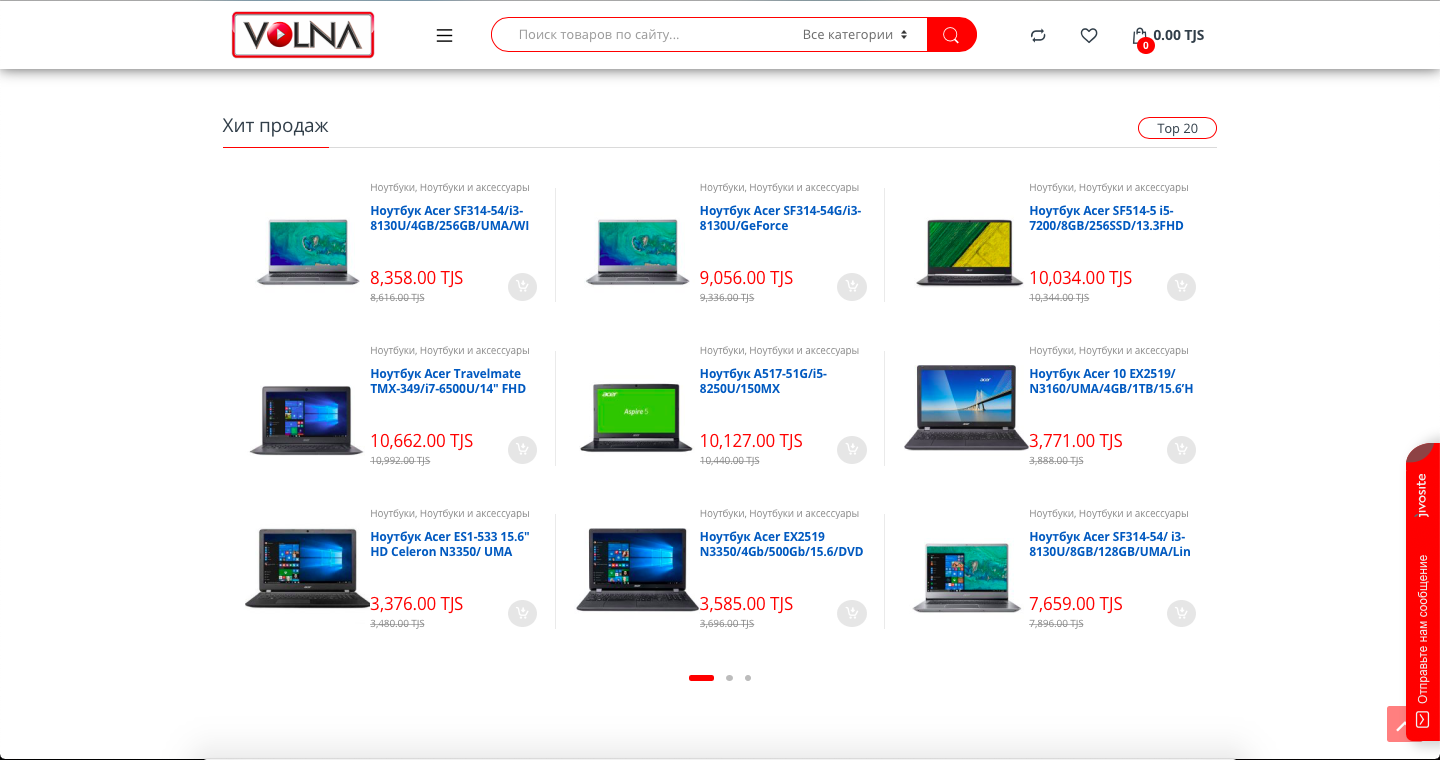Image resolution: width=1440 pixels, height=760 pixels.
Task: Click category link above Acer ES1-533
Action: click(450, 513)
